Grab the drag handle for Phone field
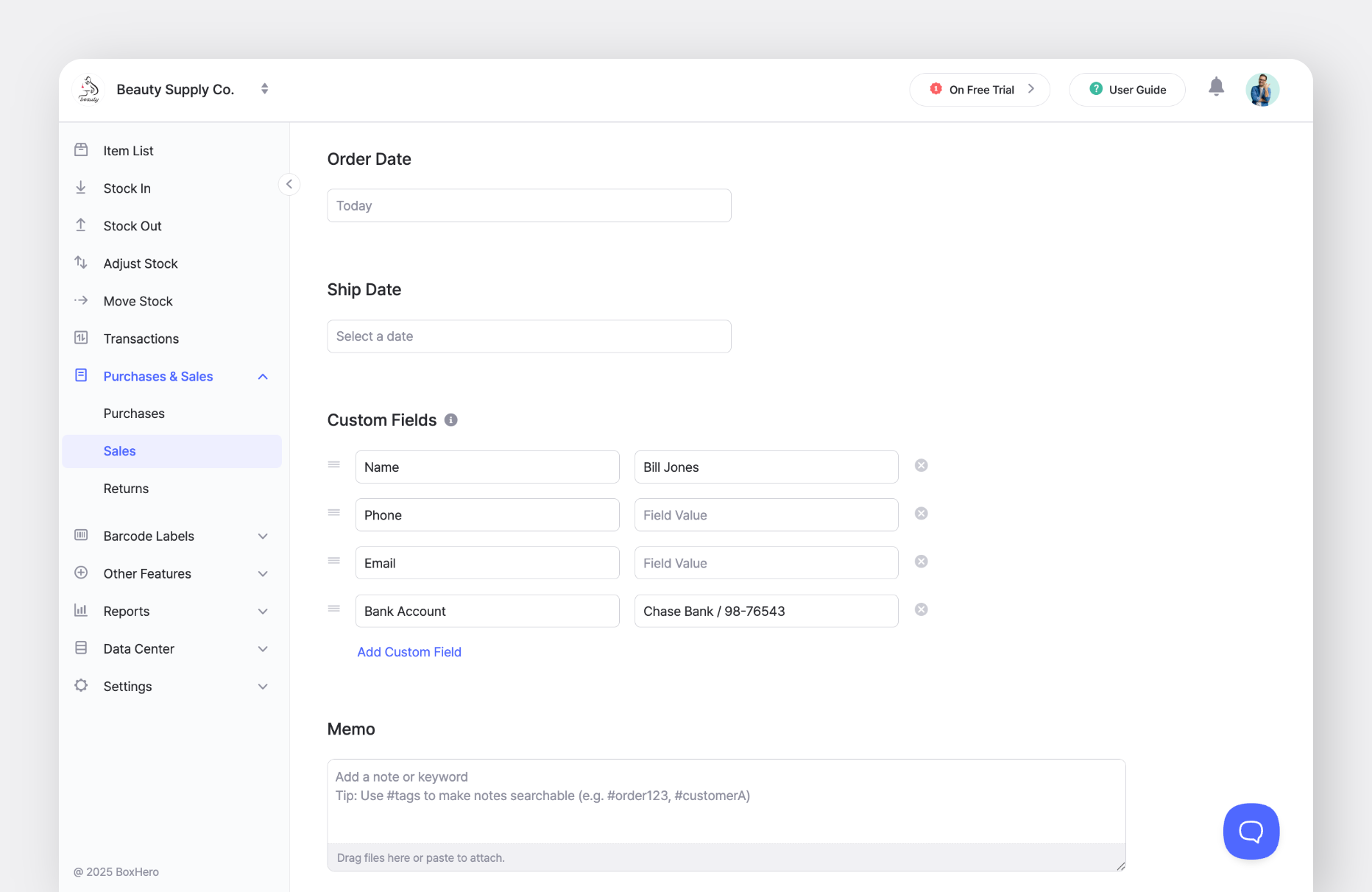This screenshot has height=892, width=1372. point(334,513)
